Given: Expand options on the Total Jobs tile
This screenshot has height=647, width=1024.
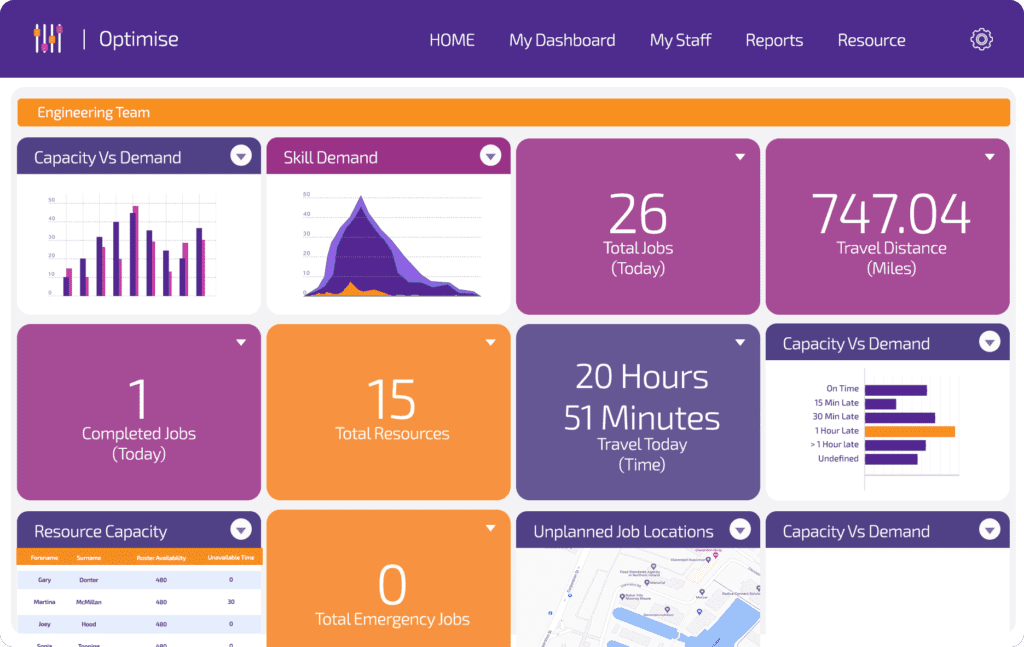Looking at the screenshot, I should (740, 156).
